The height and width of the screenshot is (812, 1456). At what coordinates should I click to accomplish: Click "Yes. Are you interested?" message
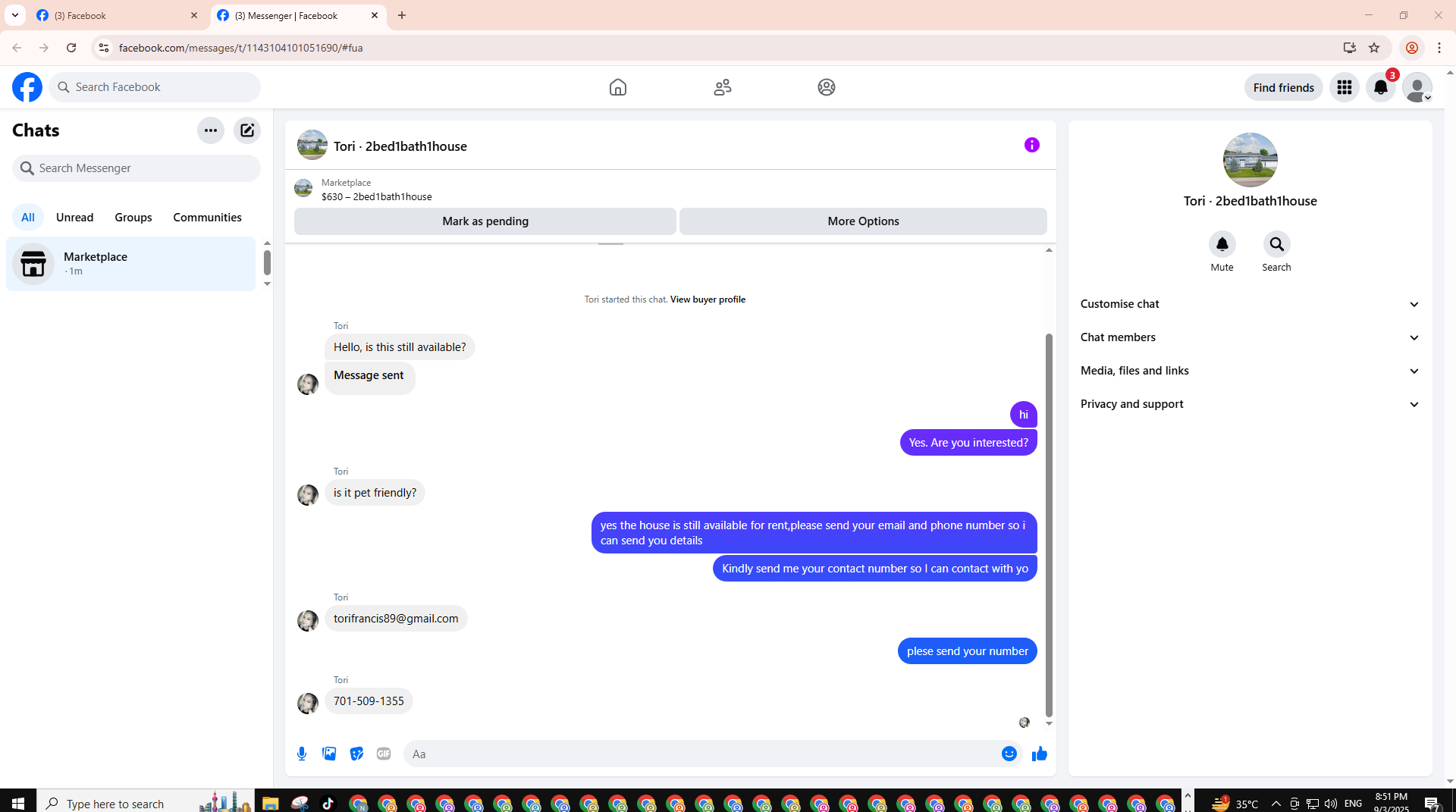pos(968,443)
